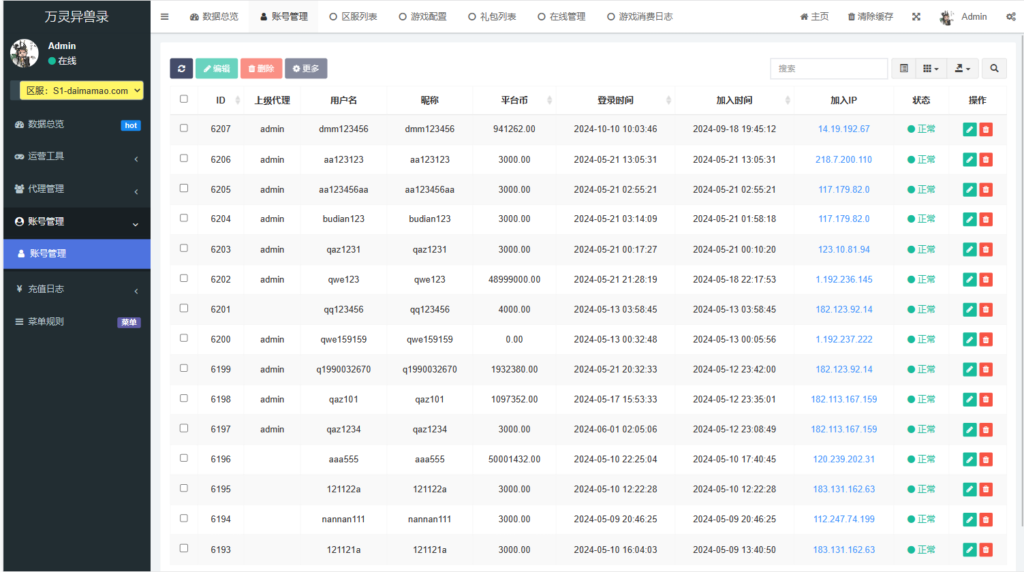This screenshot has height=572, width=1024.
Task: Edit row 6207 with the green pencil
Action: click(970, 129)
